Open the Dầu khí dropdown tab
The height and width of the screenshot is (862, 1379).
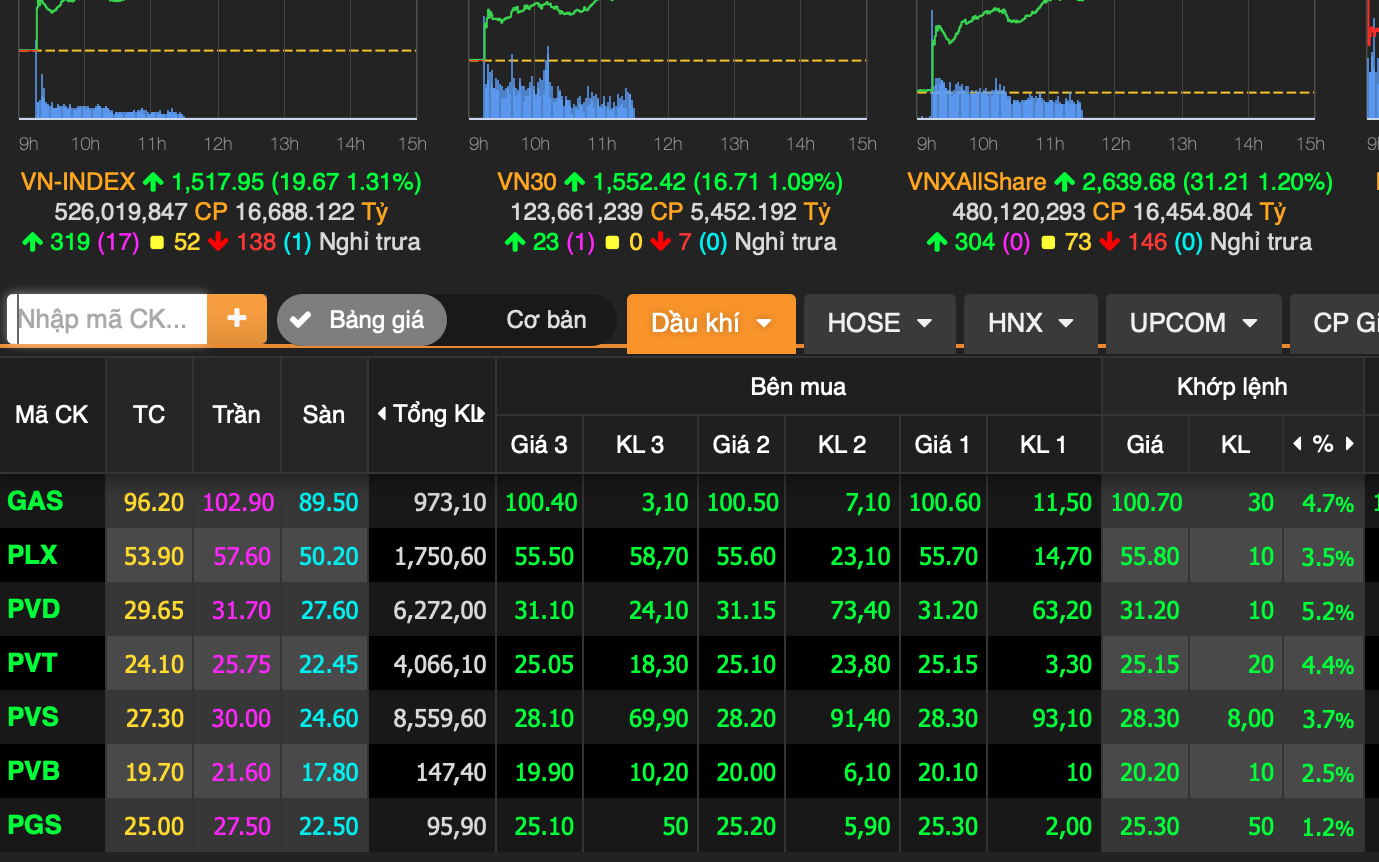711,323
